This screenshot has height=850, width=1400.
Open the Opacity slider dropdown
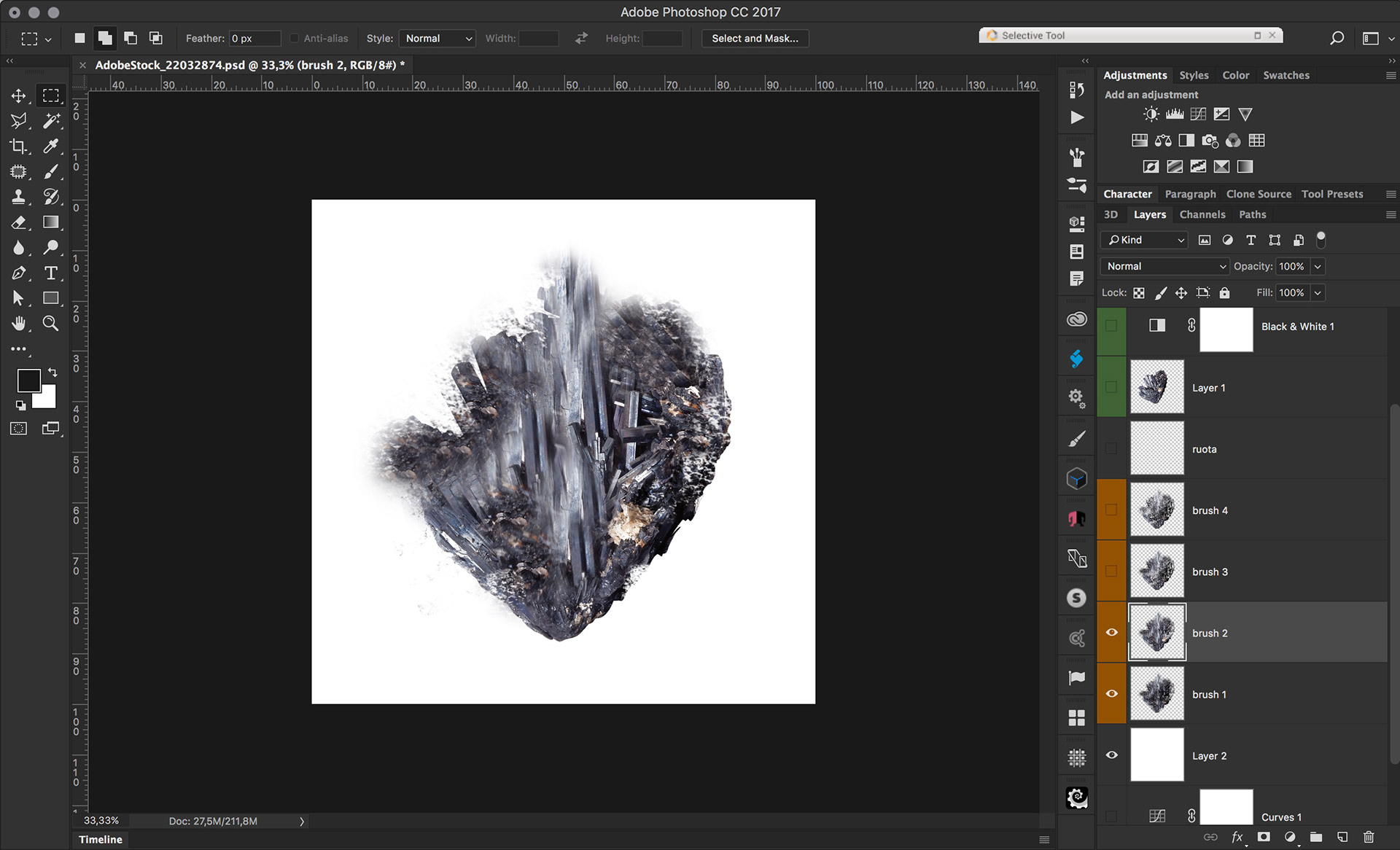(1318, 267)
